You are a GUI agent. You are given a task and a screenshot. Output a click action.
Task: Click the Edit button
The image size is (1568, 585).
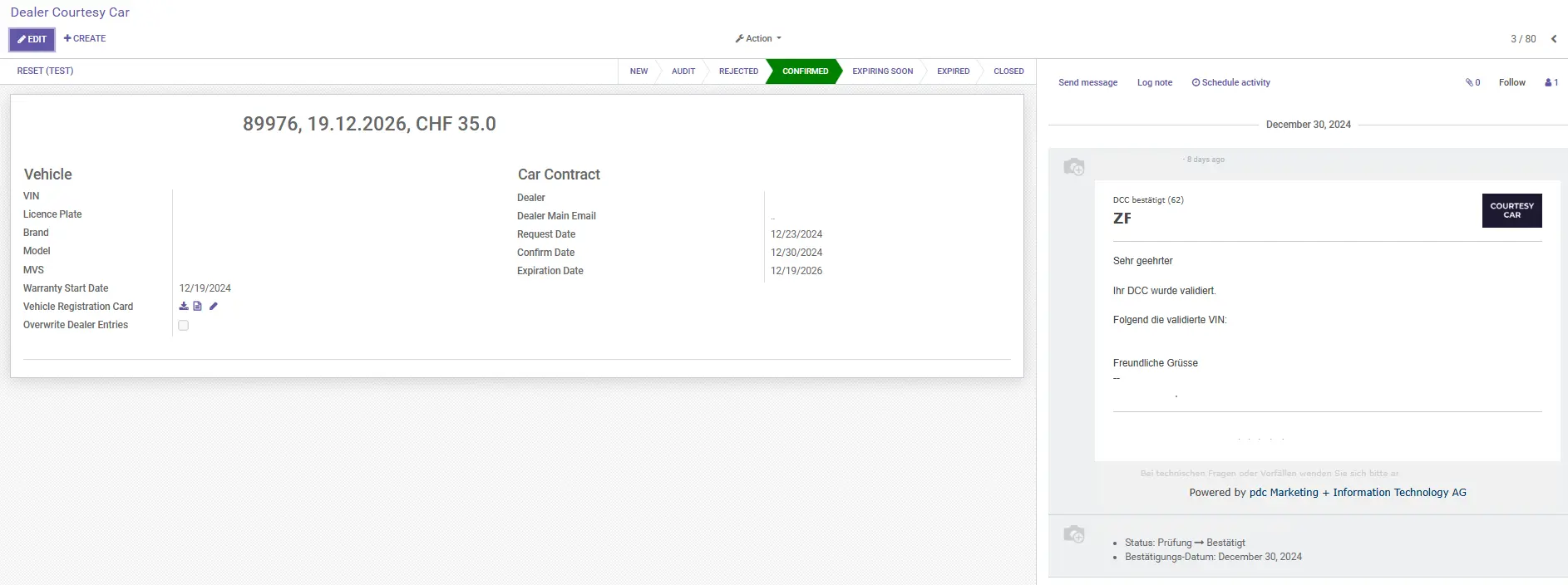tap(32, 39)
